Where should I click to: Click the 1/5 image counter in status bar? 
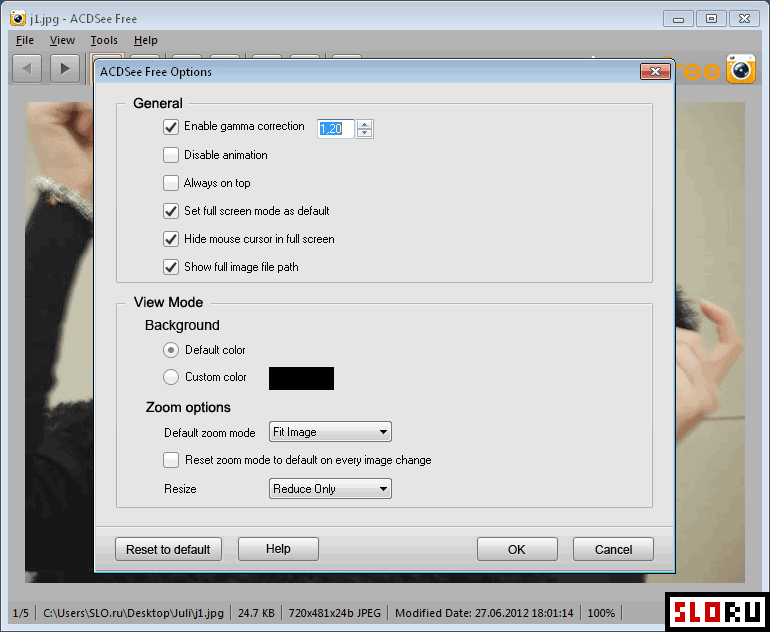pos(20,613)
